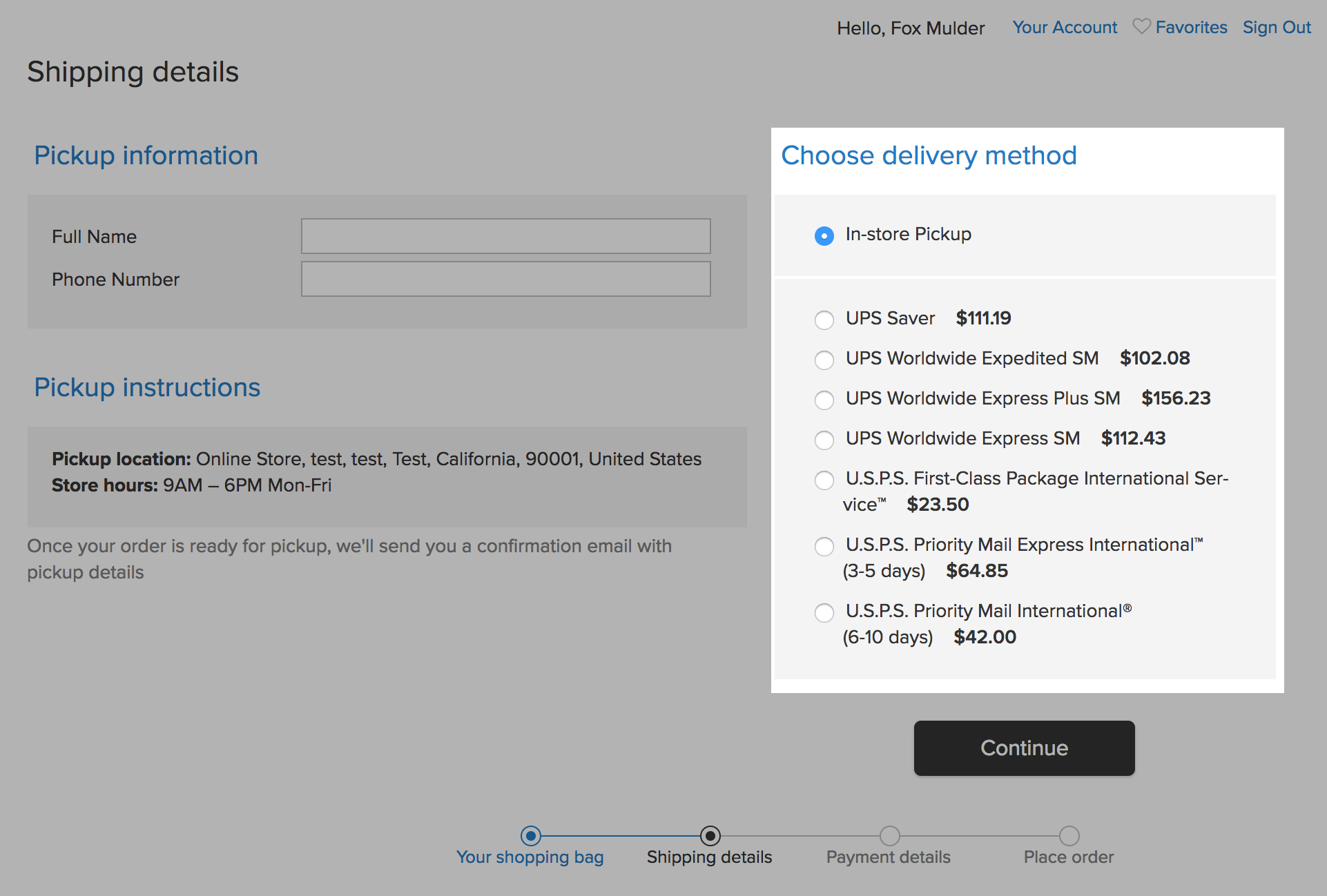Select U.S.P.S. First-Class Package International Service
Image resolution: width=1327 pixels, height=896 pixels.
[824, 480]
